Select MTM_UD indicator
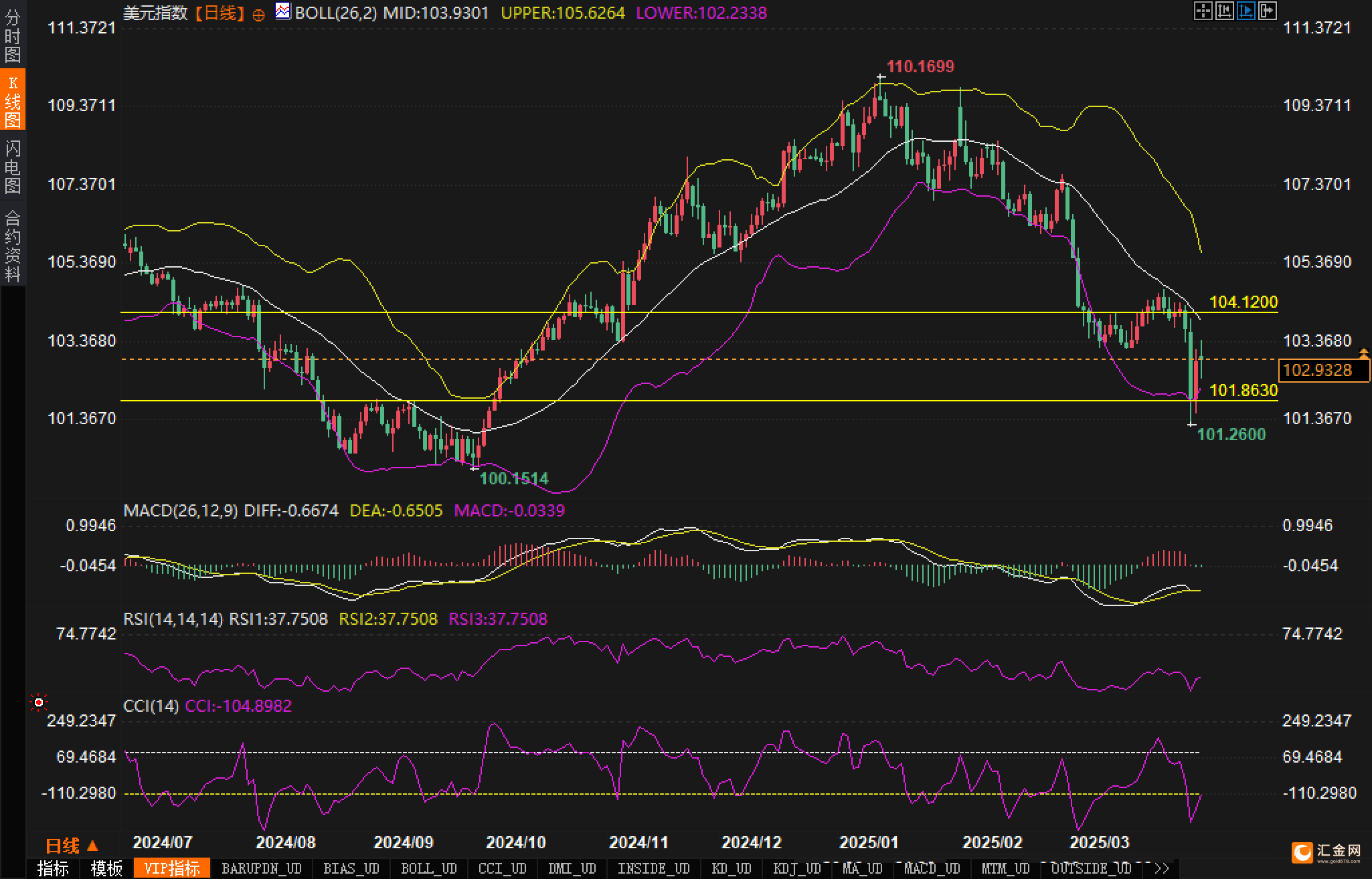 click(x=1006, y=868)
